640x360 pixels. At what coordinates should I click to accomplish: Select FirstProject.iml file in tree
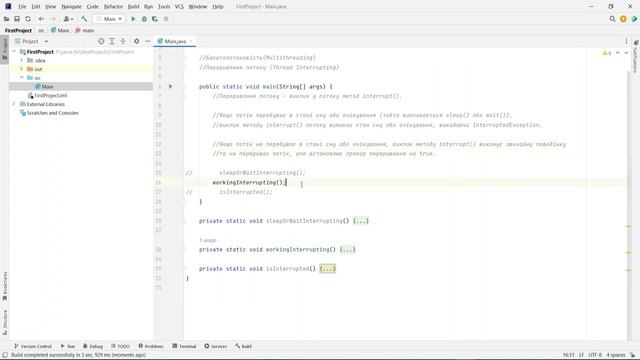51,95
